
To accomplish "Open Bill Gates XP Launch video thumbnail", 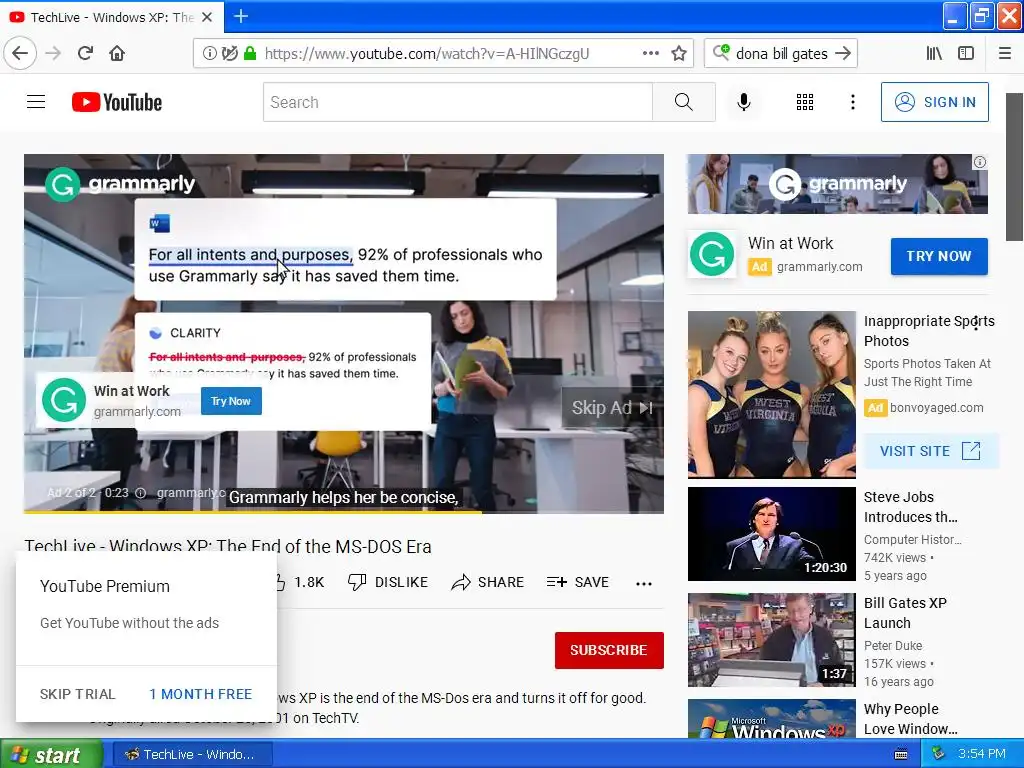I will [x=771, y=640].
